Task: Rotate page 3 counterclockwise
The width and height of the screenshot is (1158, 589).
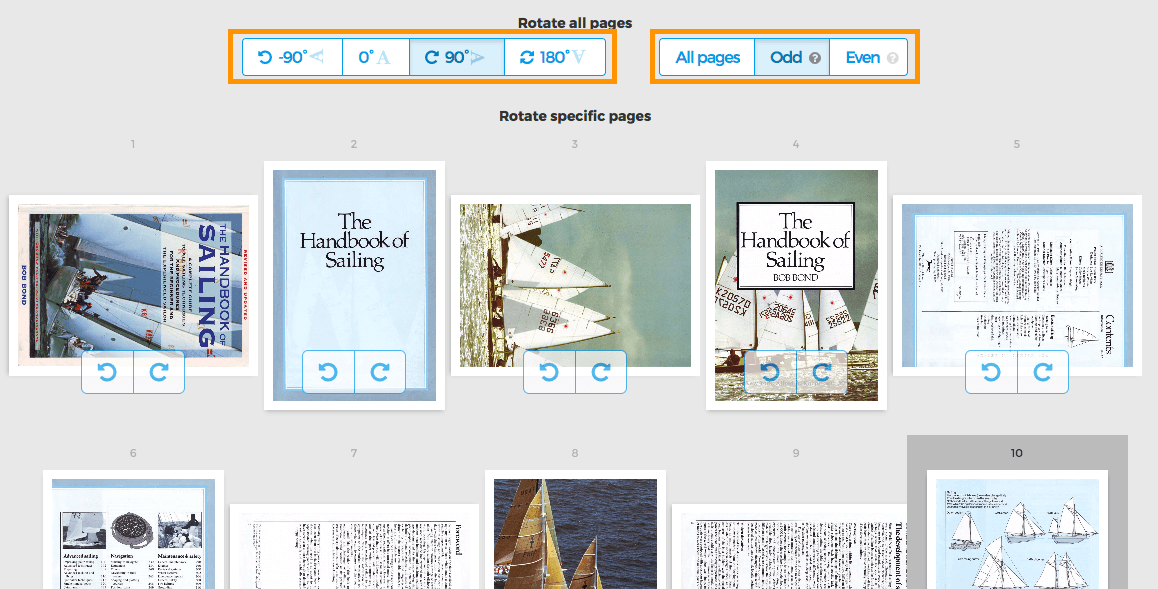Action: coord(549,372)
